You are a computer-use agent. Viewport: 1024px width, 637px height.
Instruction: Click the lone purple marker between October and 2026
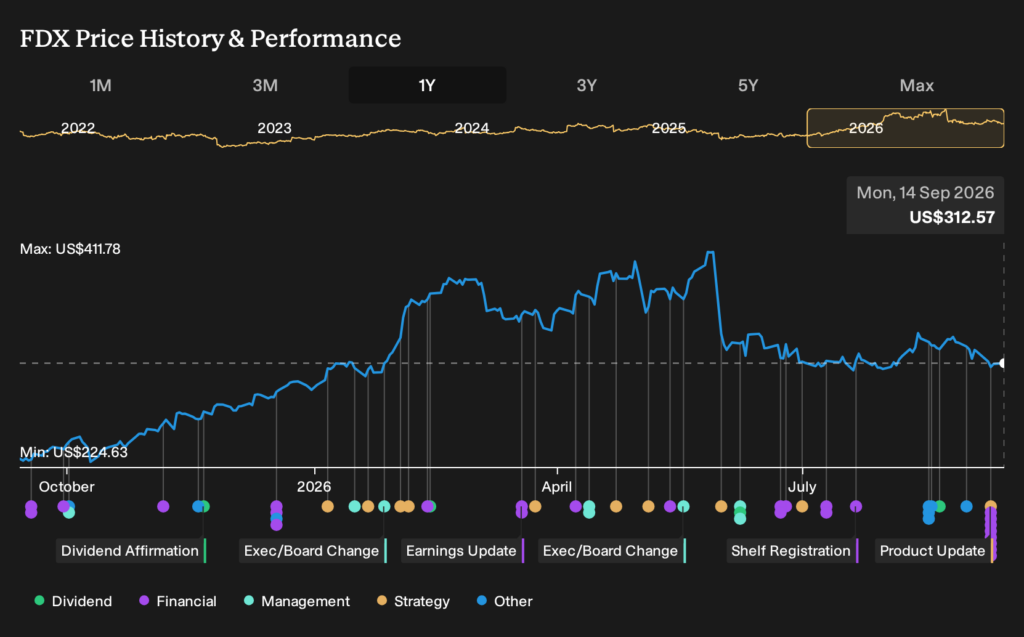click(x=163, y=506)
